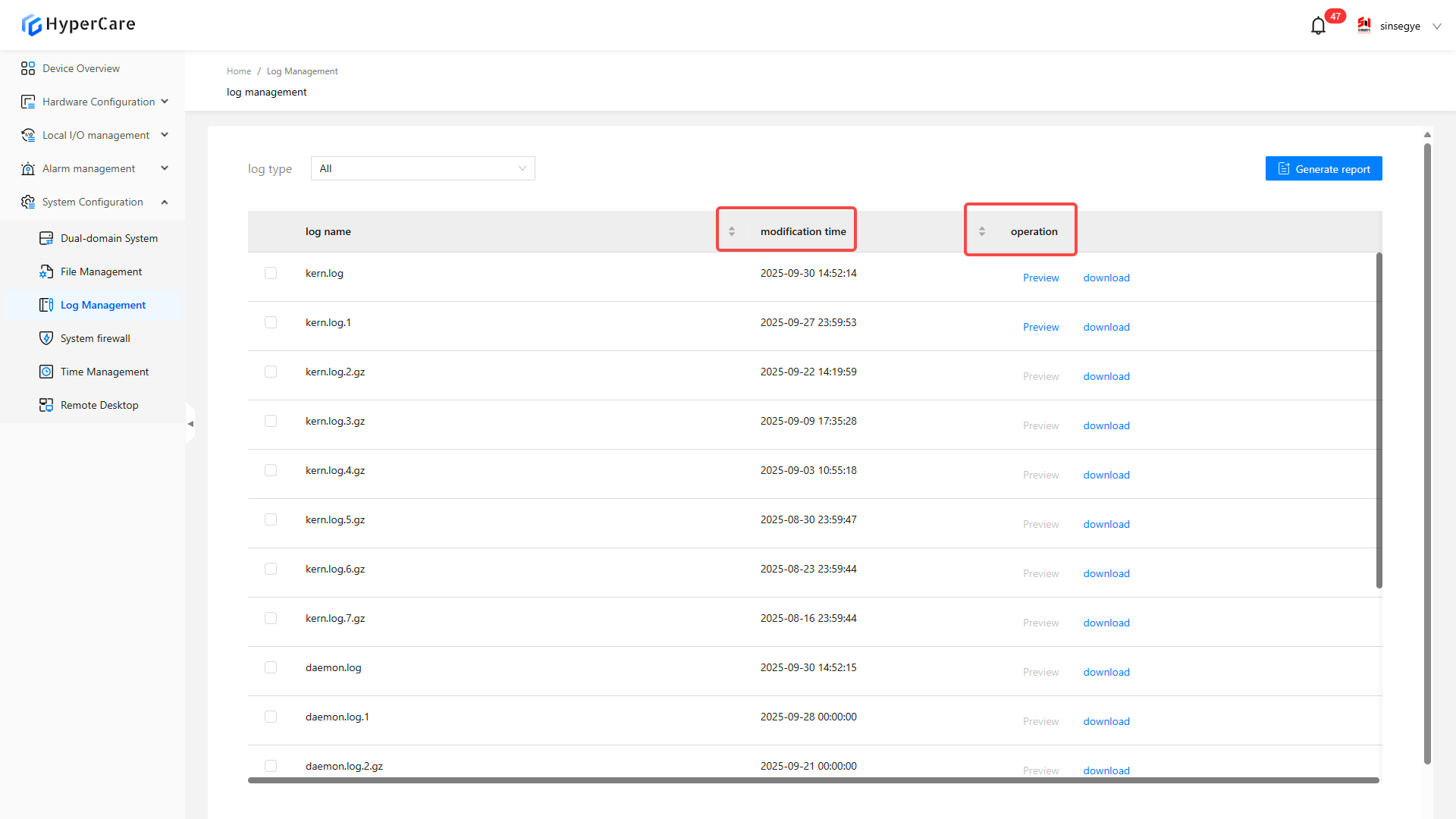This screenshot has height=819, width=1456.
Task: Click the Generate report button
Action: tap(1323, 168)
